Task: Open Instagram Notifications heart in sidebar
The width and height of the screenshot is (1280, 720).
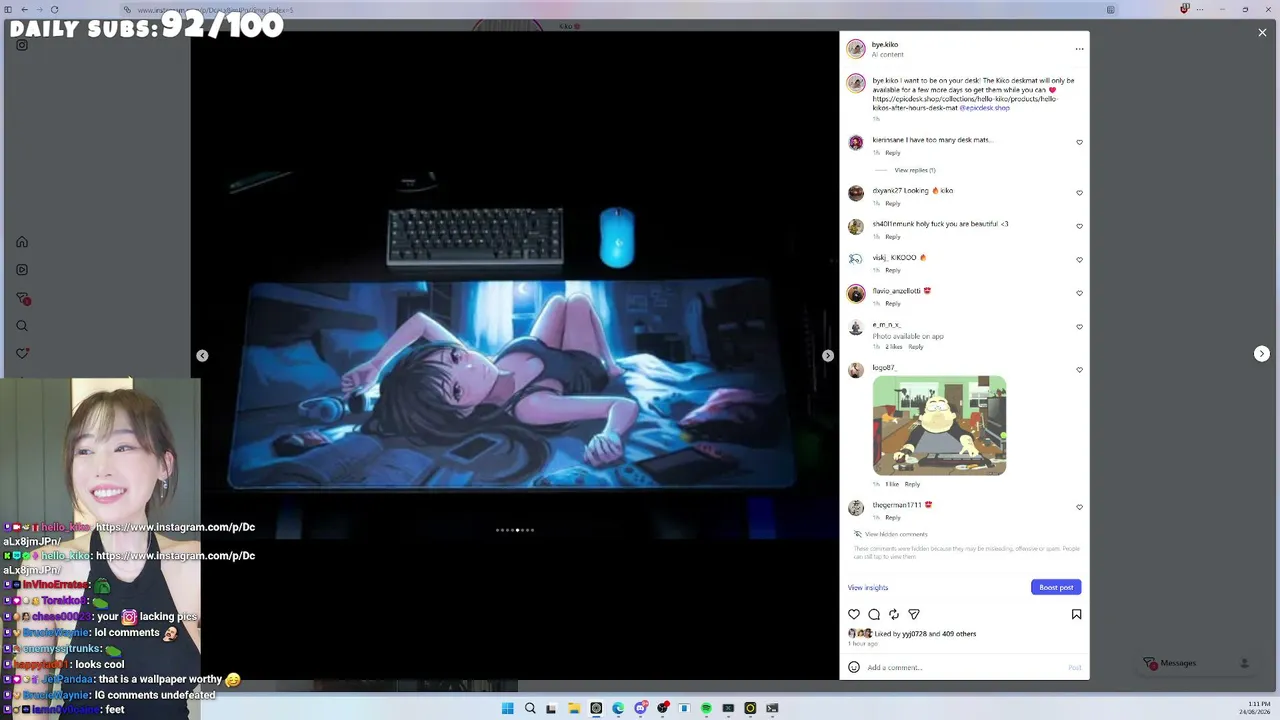Action: pyautogui.click(x=22, y=353)
